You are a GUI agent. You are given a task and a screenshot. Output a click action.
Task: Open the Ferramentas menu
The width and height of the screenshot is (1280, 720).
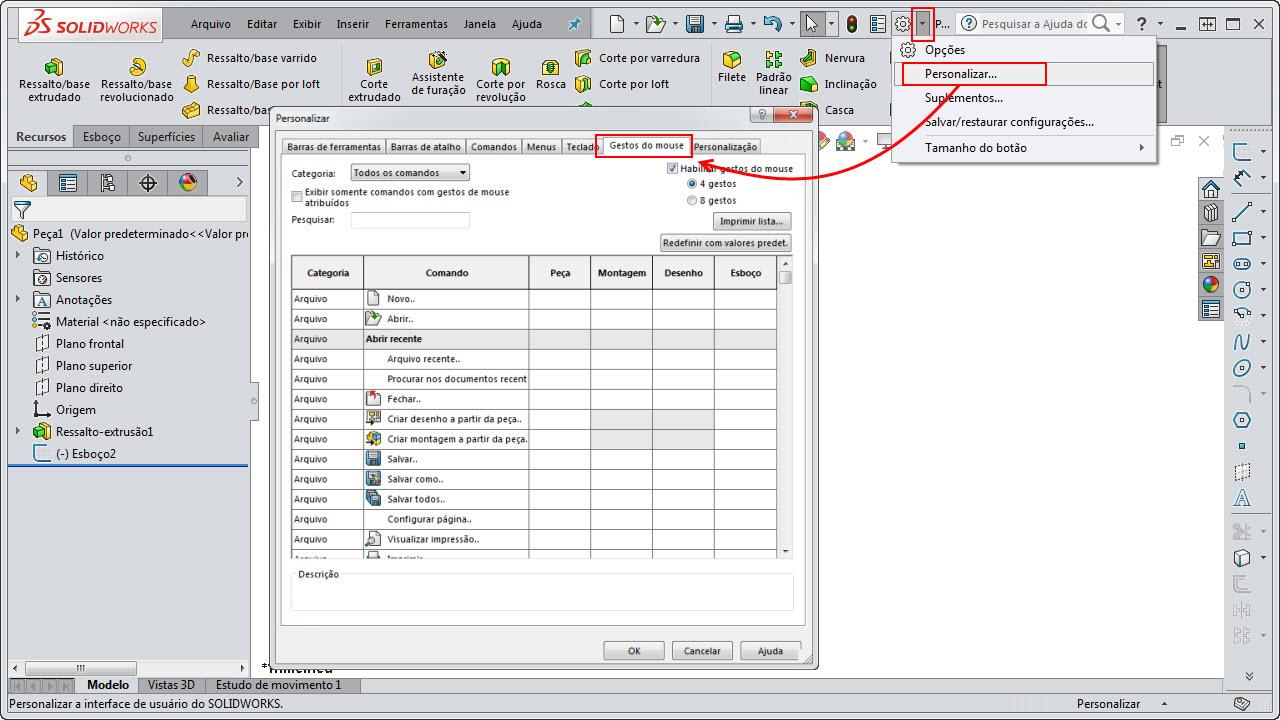(416, 23)
